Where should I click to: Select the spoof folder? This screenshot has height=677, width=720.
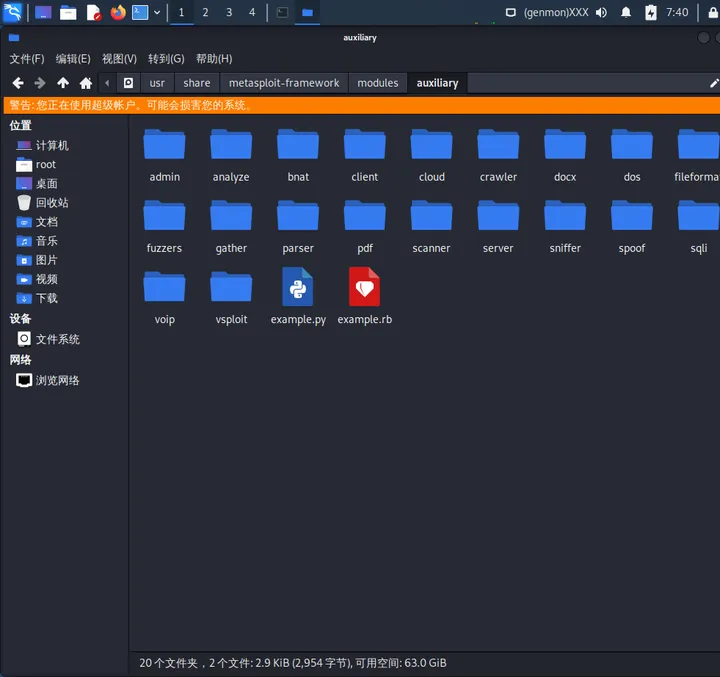click(632, 226)
